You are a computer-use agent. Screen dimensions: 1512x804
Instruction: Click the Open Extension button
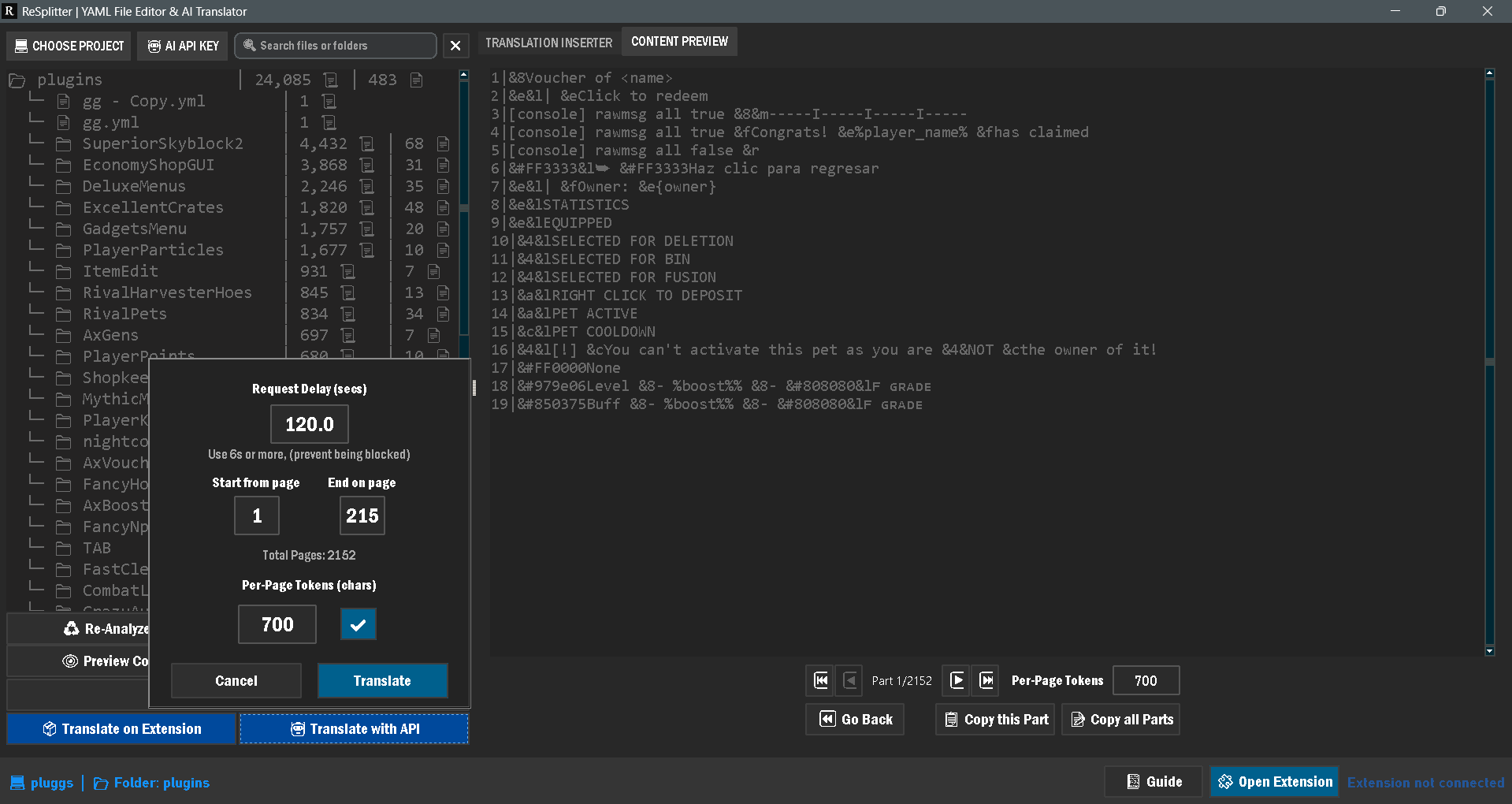click(1274, 782)
